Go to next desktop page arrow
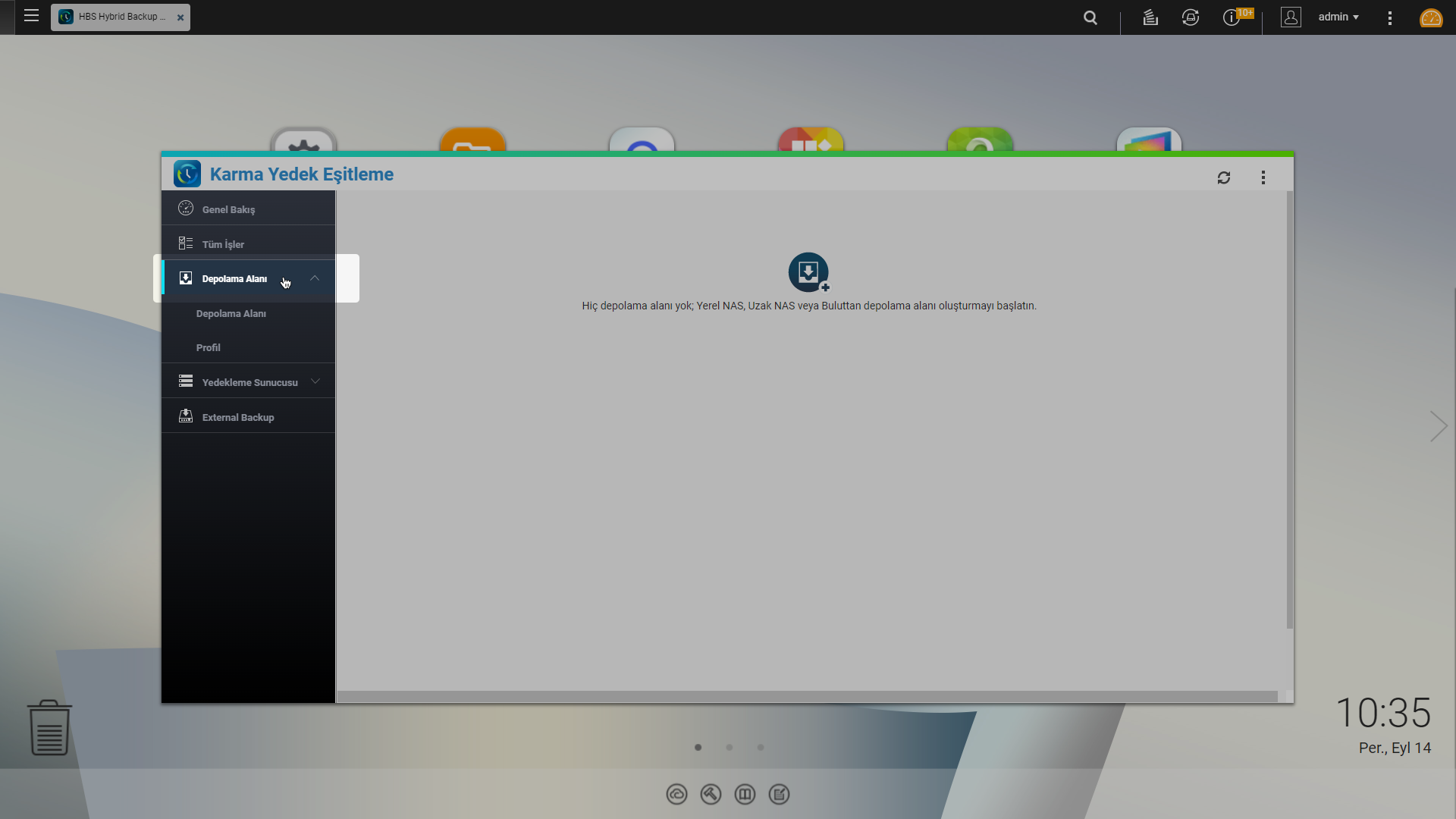 [1438, 426]
